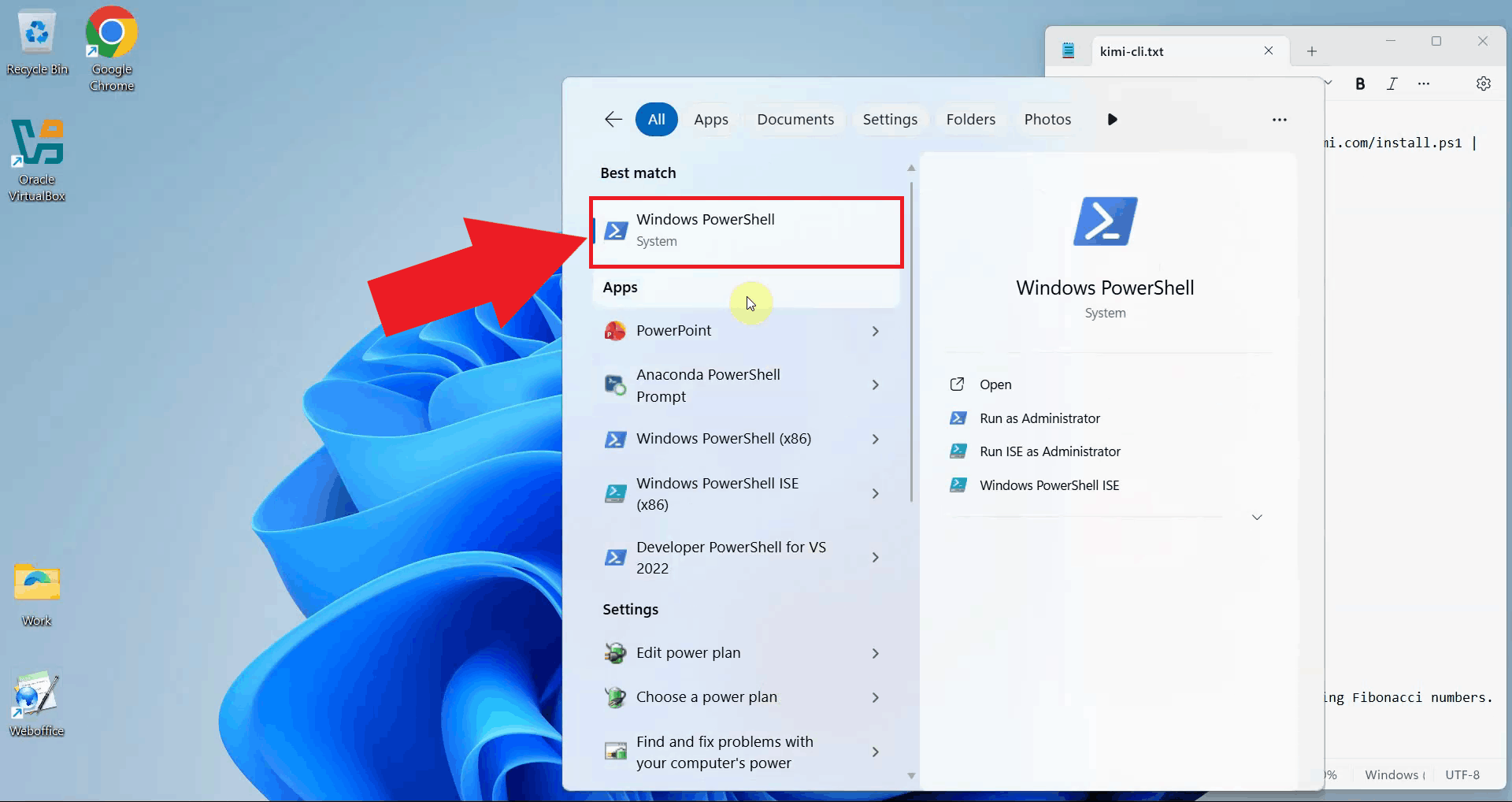
Task: Expand more Windows PowerShell actions chevron
Action: tap(1256, 517)
